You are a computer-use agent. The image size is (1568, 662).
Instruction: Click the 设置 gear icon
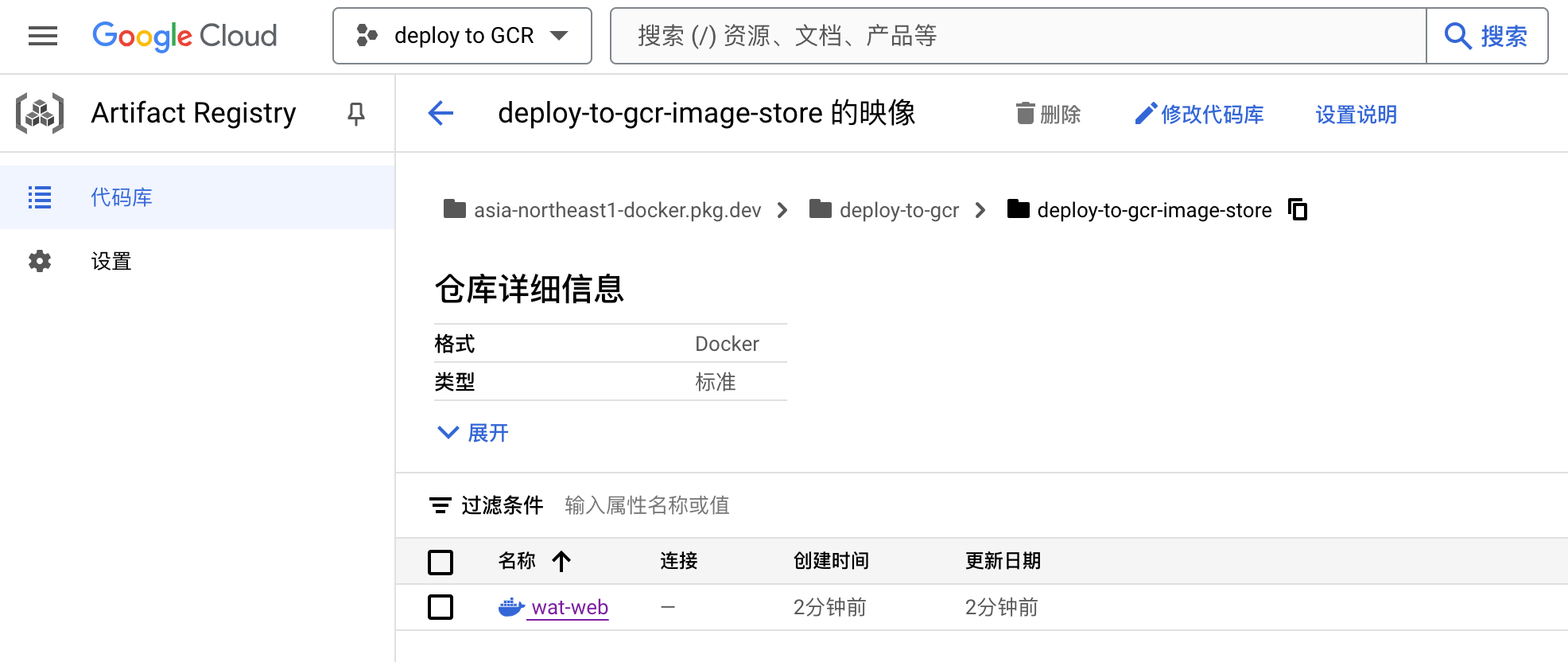pos(40,261)
